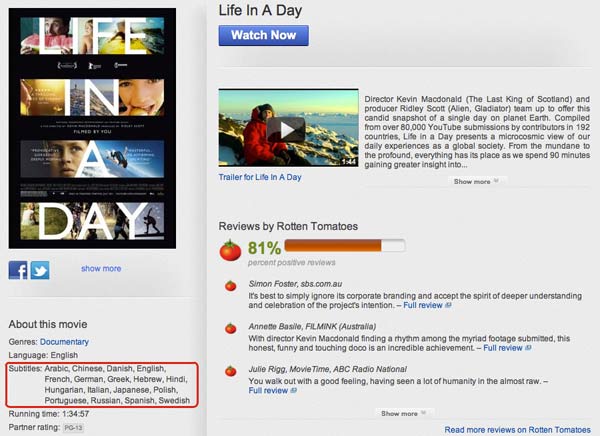Click the Twitter share icon
This screenshot has height=436, width=600.
pyautogui.click(x=40, y=270)
